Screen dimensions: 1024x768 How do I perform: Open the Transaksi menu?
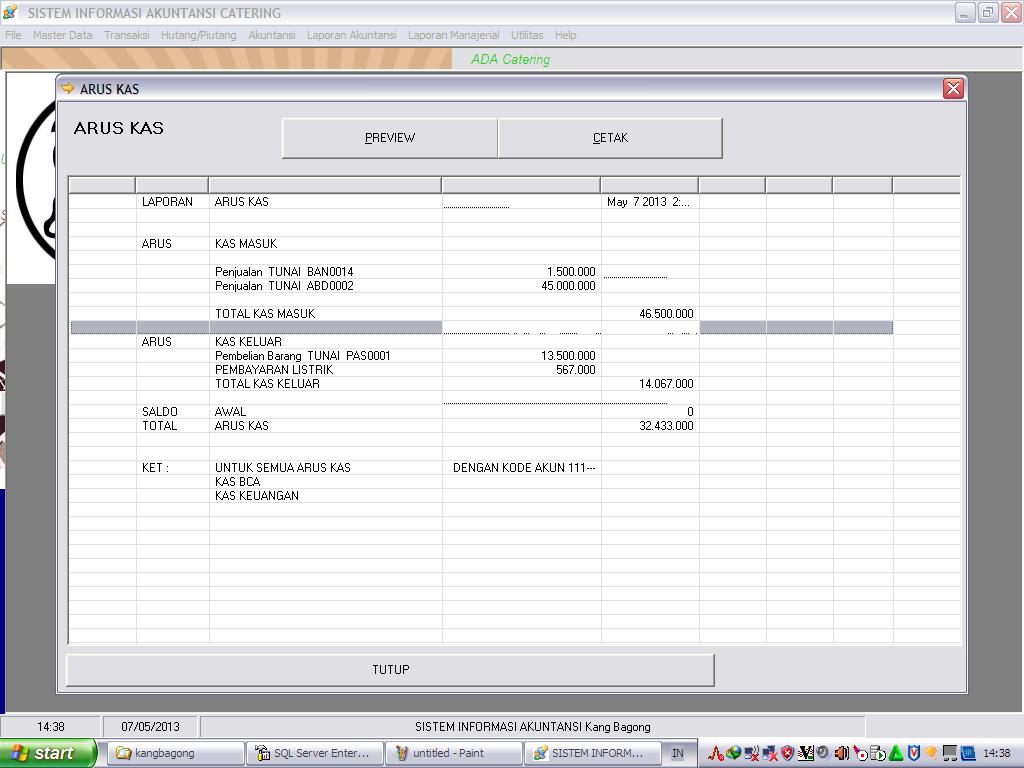coord(127,35)
